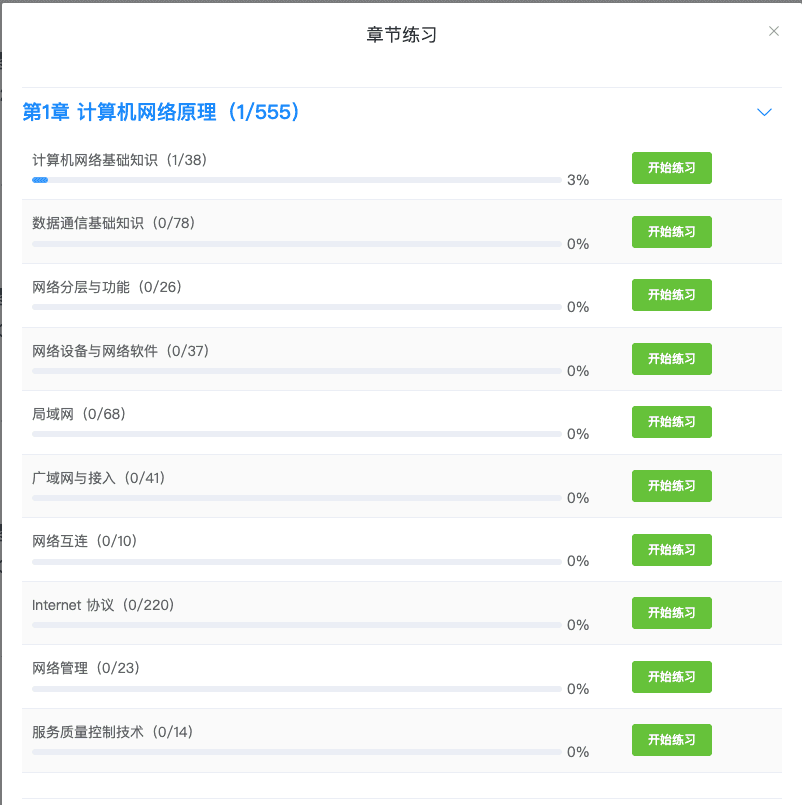This screenshot has height=805, width=802.
Task: Click the 第1章 计算机网络原理 (1/555) heading
Action: [x=161, y=112]
